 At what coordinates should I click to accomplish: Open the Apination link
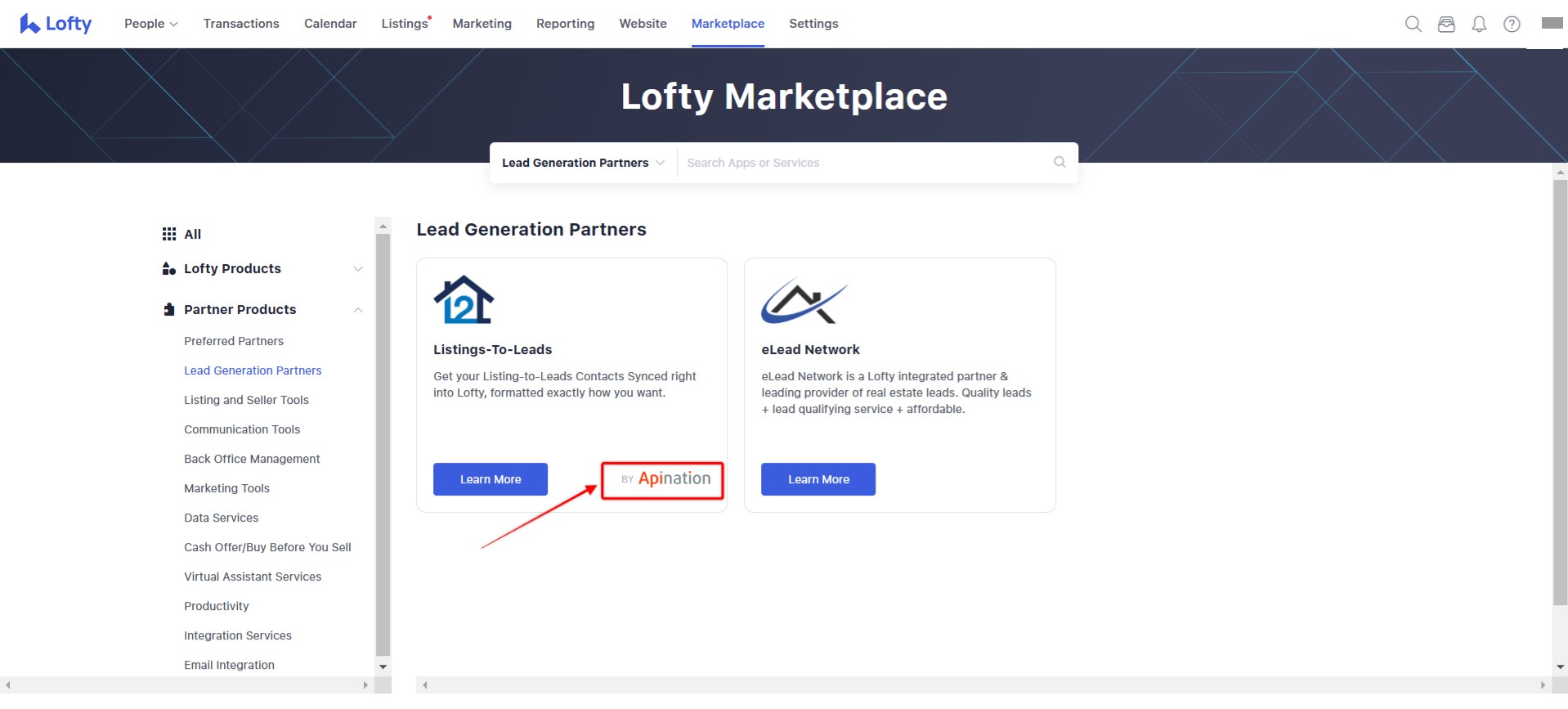663,479
